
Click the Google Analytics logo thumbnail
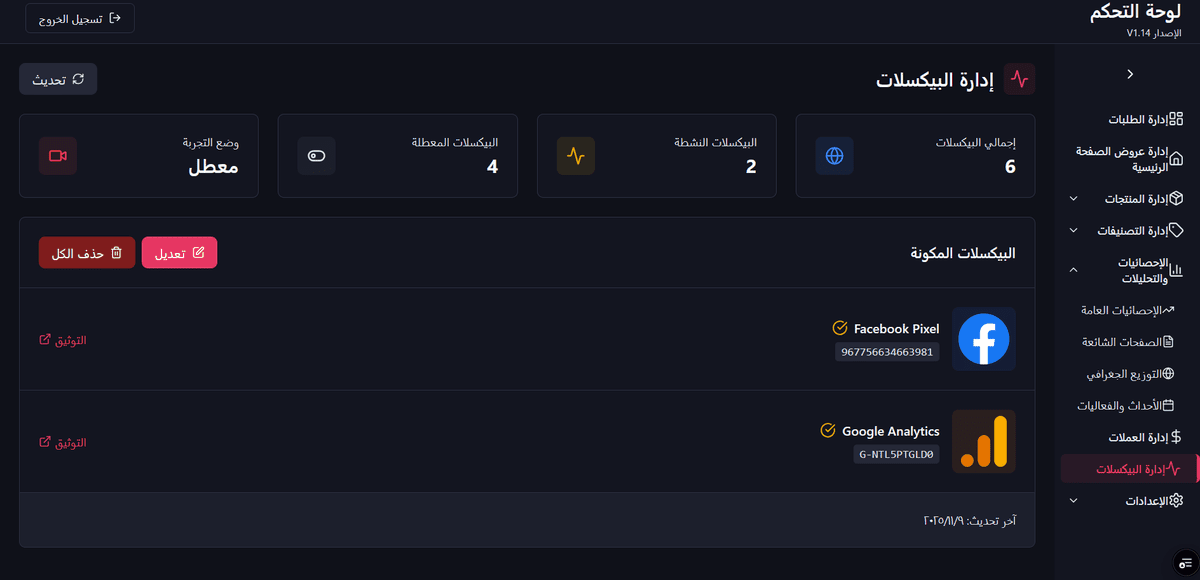point(984,441)
